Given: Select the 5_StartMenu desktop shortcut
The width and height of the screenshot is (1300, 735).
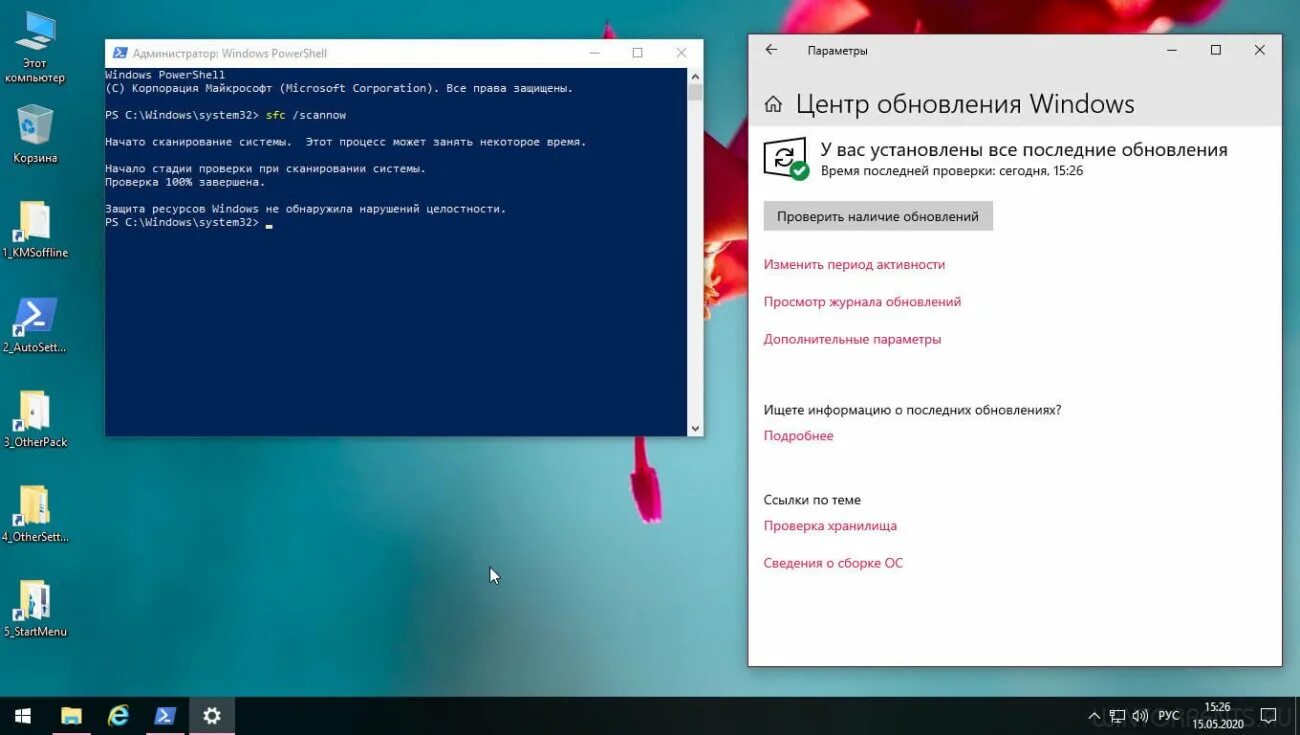Looking at the screenshot, I should [35, 608].
